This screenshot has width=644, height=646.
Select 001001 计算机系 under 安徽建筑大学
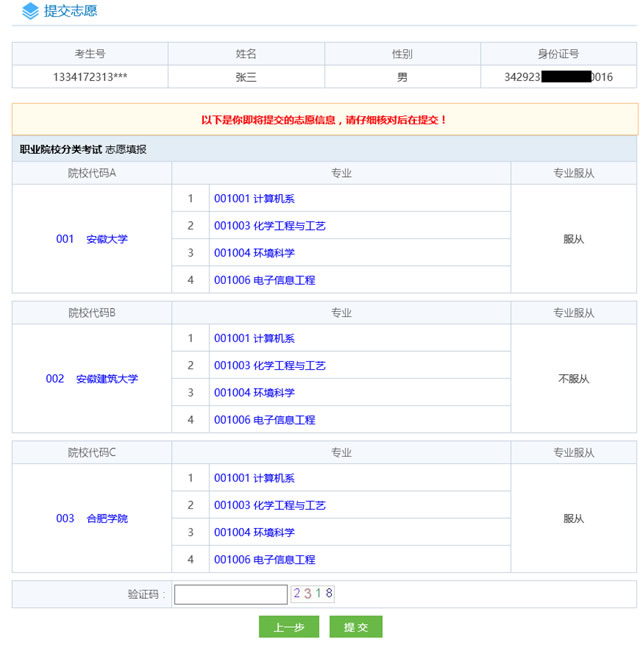pos(254,339)
